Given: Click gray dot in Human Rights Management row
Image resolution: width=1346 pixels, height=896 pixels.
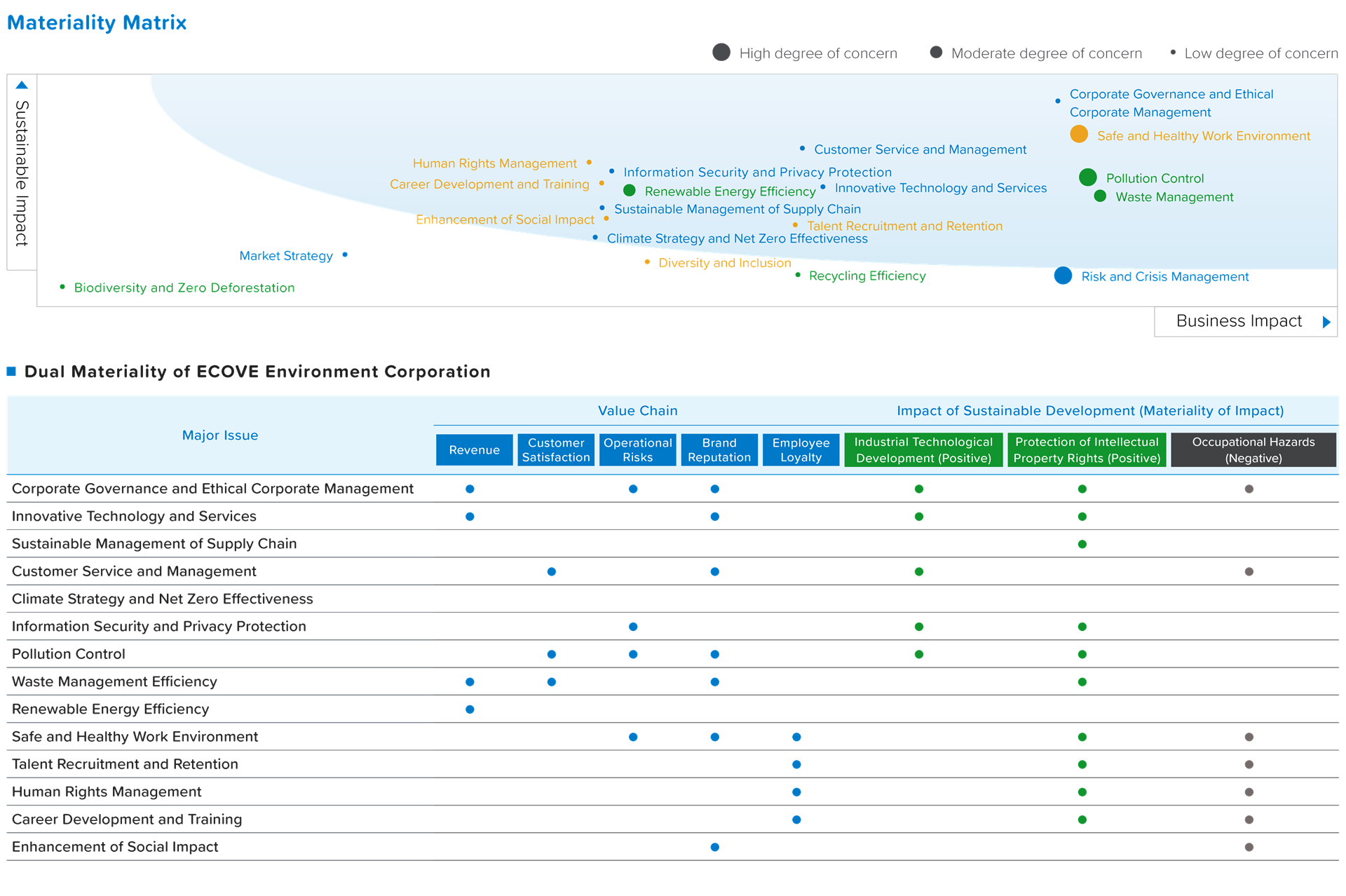Looking at the screenshot, I should (1249, 792).
